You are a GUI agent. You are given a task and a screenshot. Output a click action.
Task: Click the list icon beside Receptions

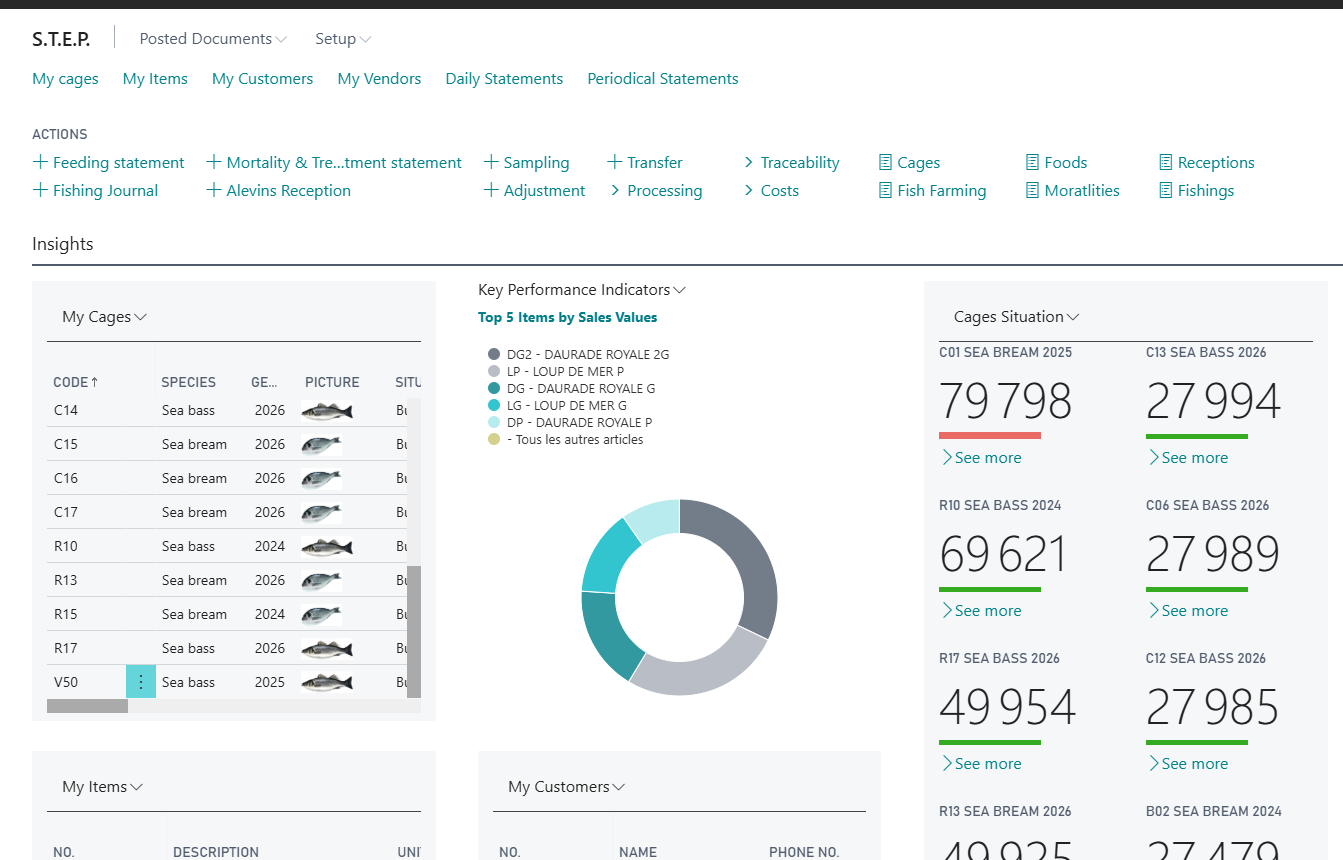point(1166,162)
